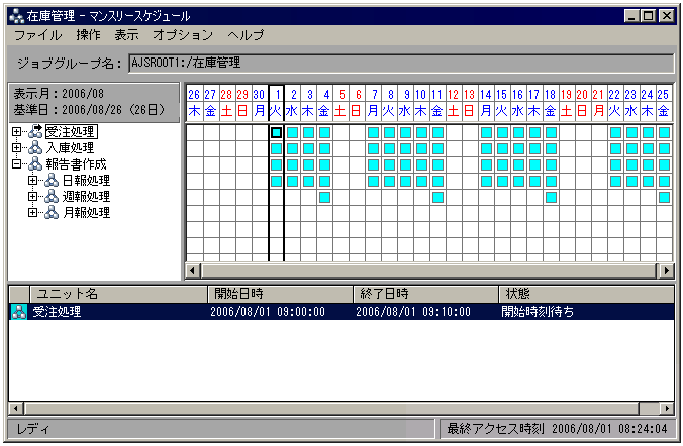Click the calendar scrollbar right arrow
This screenshot has height=446, width=683.
tap(666, 271)
